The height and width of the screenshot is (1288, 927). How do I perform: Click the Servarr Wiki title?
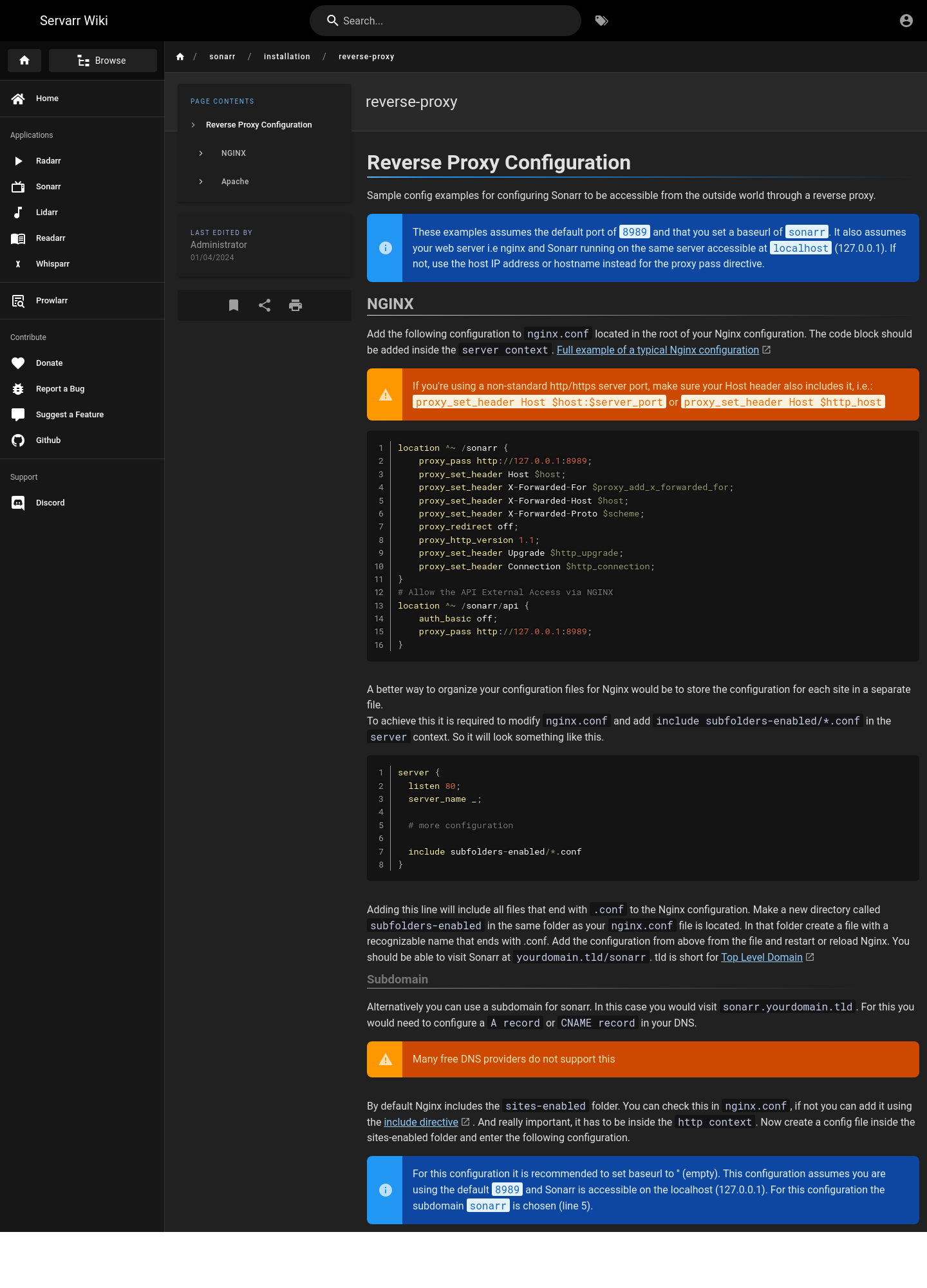pos(74,21)
